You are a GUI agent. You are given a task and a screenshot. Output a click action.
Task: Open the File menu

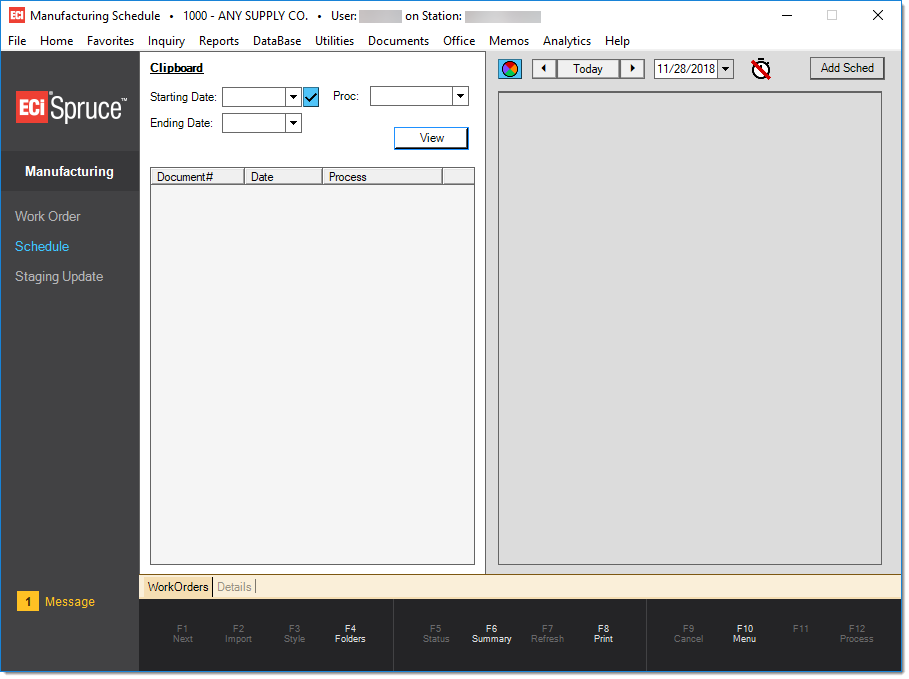click(x=17, y=41)
